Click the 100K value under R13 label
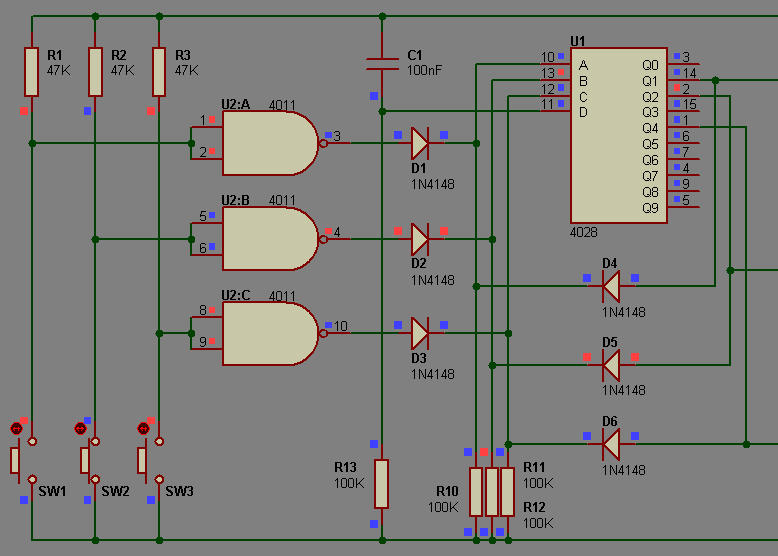The image size is (778, 556). pyautogui.click(x=349, y=483)
